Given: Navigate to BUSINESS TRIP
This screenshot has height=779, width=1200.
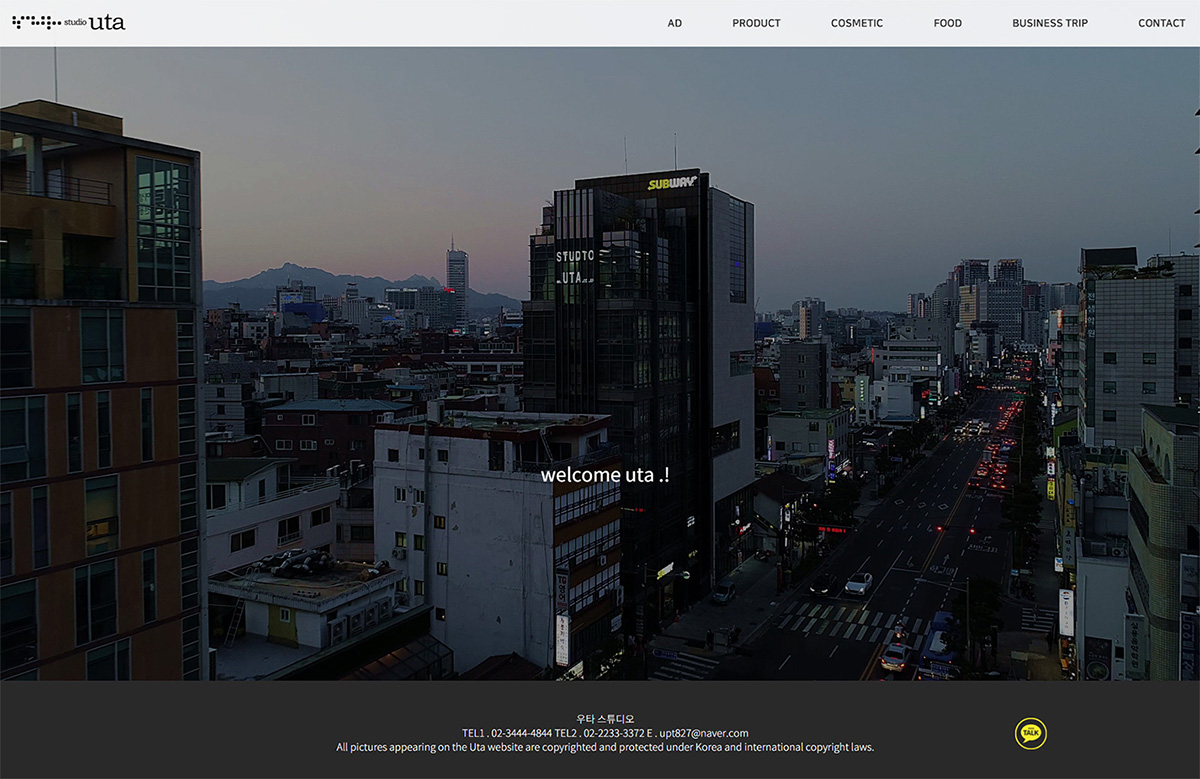Looking at the screenshot, I should [1050, 23].
